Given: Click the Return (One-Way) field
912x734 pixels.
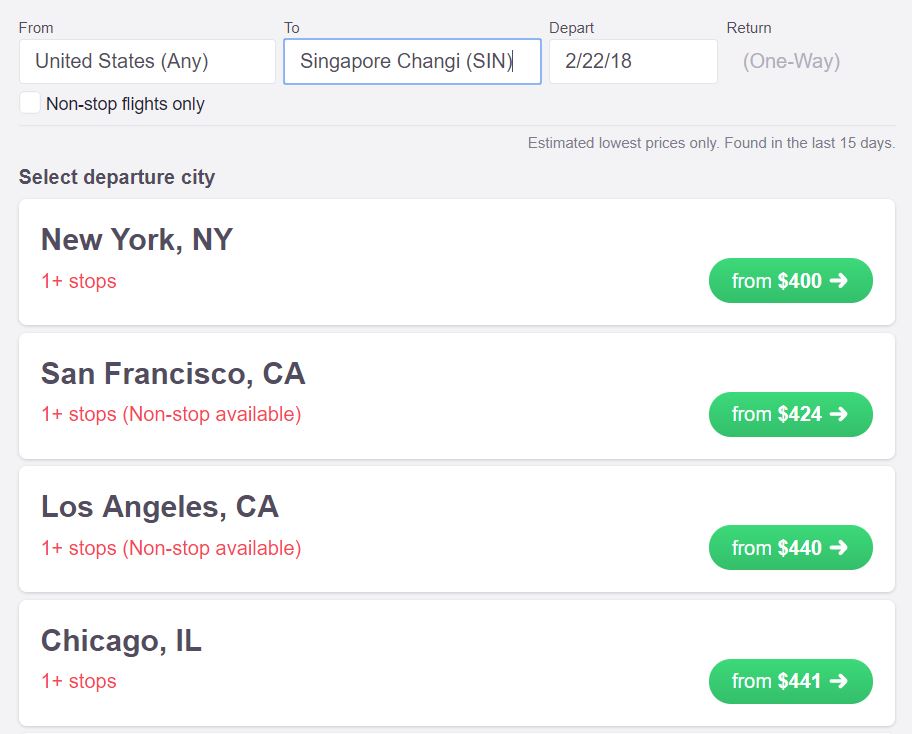Looking at the screenshot, I should (791, 61).
